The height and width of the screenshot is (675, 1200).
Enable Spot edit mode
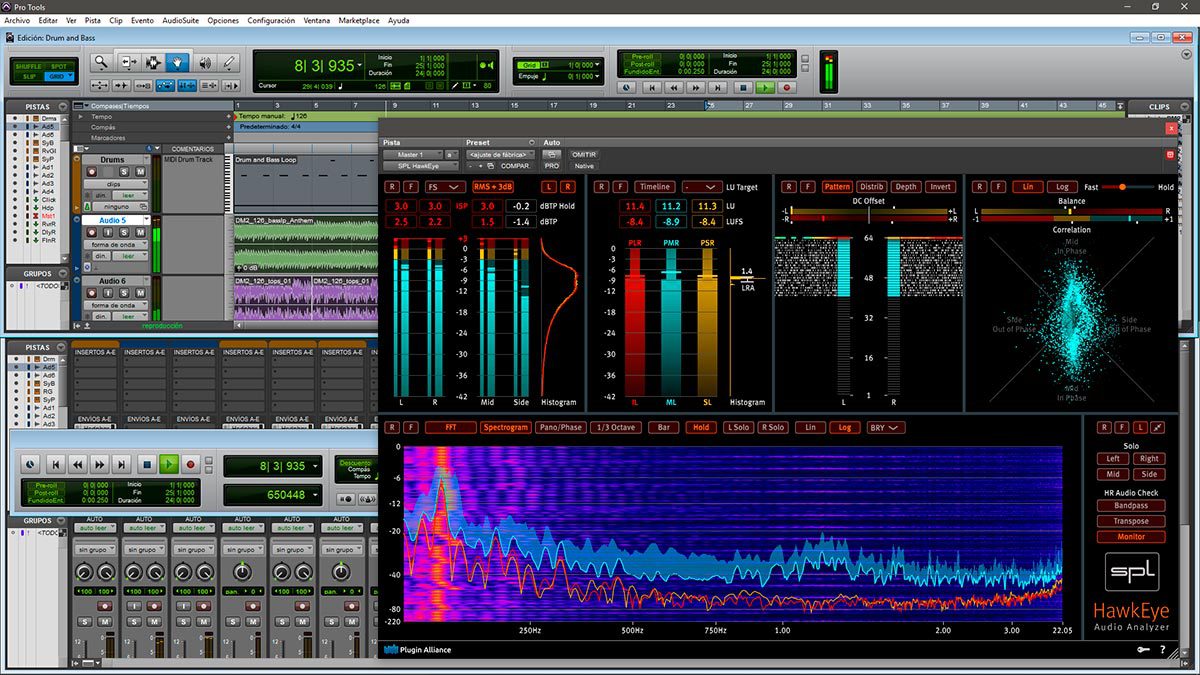60,65
